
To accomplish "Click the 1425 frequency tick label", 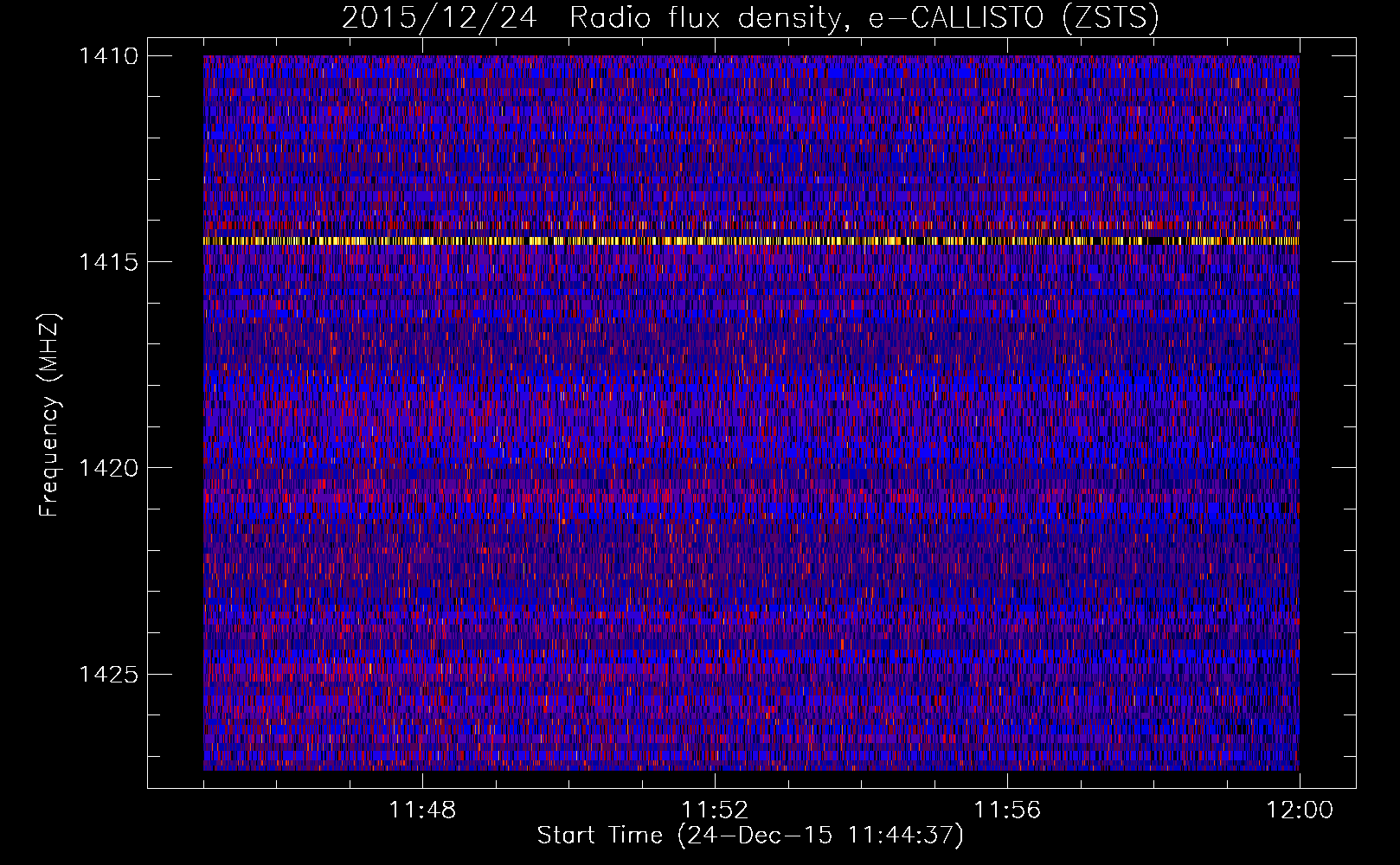I will tap(108, 674).
